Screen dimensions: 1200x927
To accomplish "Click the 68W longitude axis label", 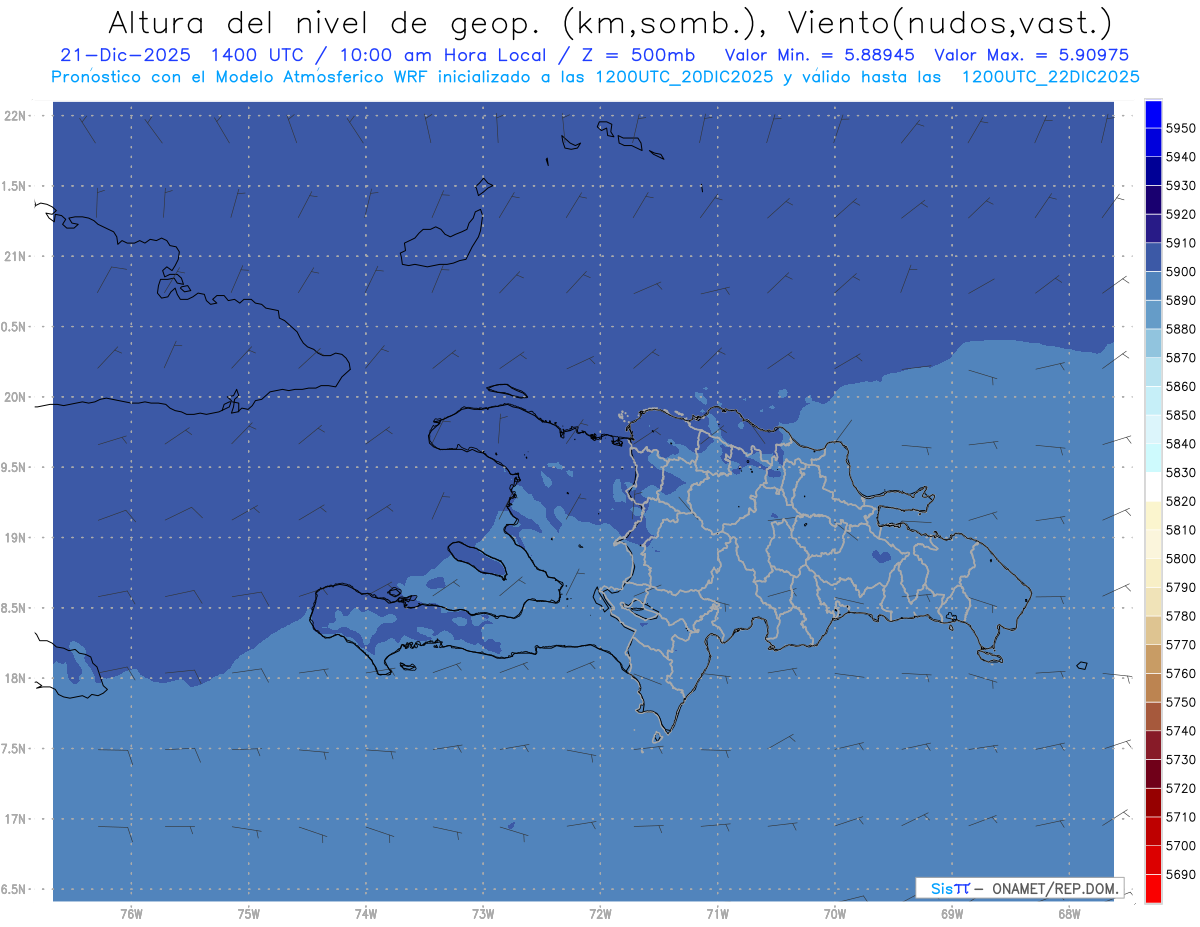I will coord(1068,914).
